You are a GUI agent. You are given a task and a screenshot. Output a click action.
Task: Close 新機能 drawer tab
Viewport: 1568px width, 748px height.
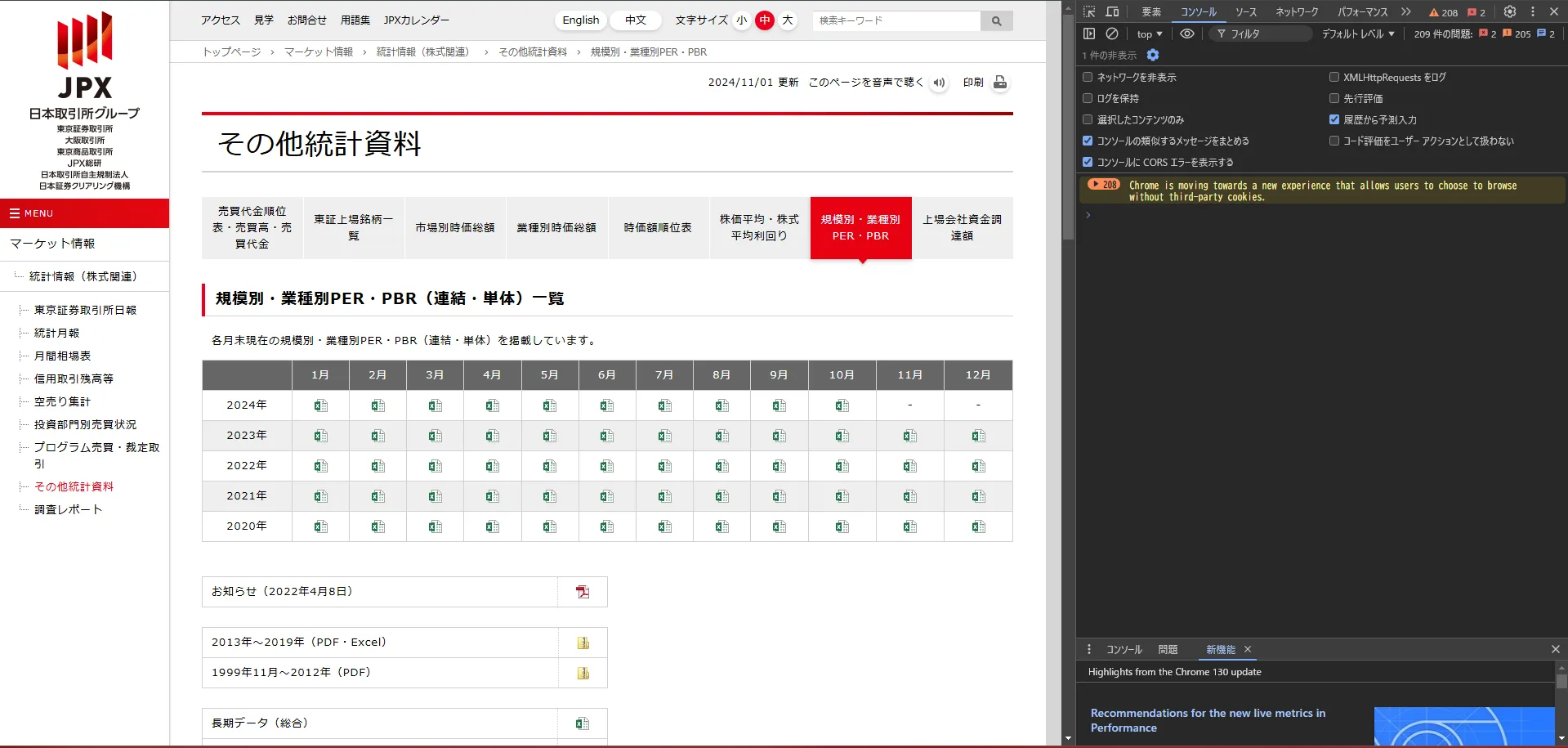1248,649
